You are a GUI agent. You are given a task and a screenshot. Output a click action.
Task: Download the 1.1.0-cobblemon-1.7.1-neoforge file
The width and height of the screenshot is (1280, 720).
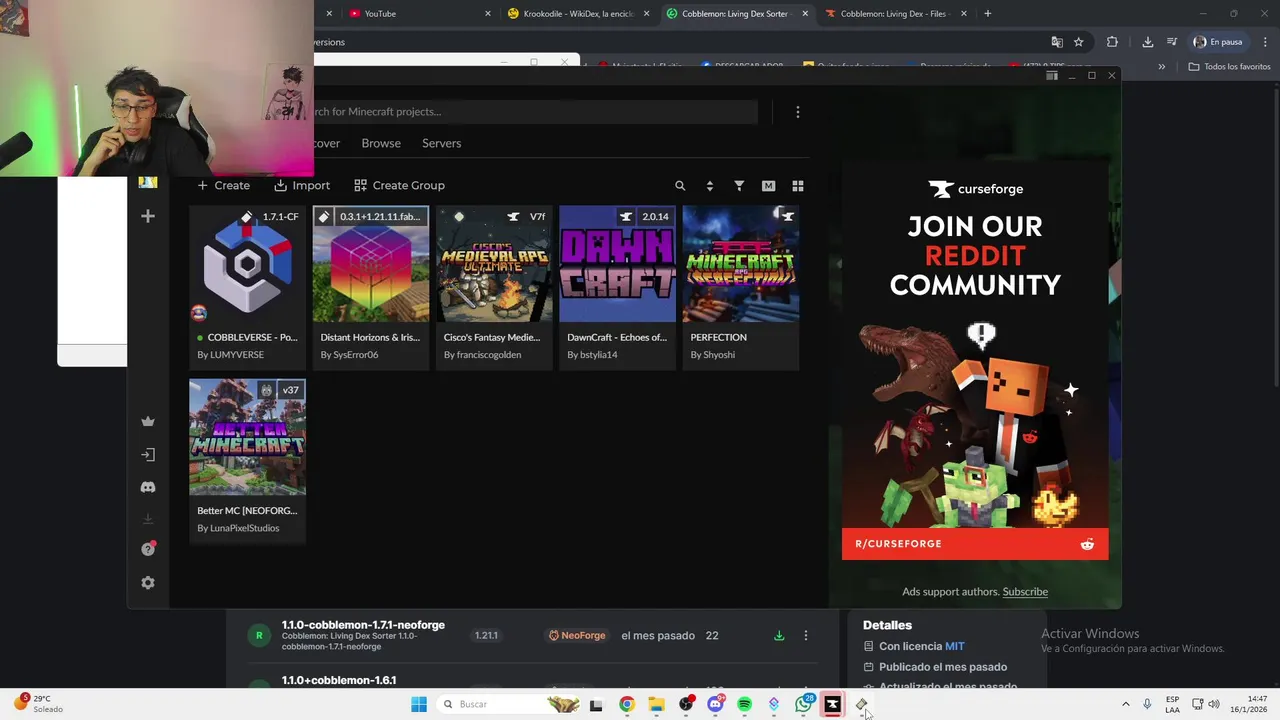point(779,636)
